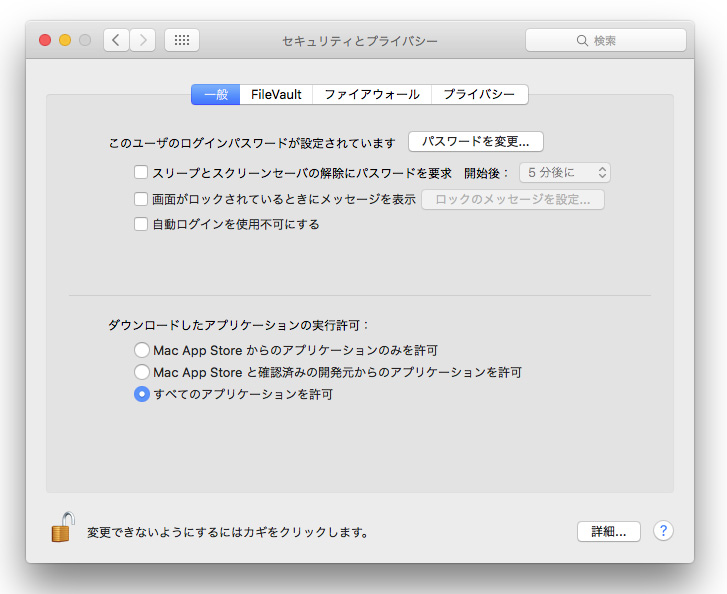Image resolution: width=727 pixels, height=594 pixels.
Task: Open the ファイアウォール tab
Action: (372, 95)
